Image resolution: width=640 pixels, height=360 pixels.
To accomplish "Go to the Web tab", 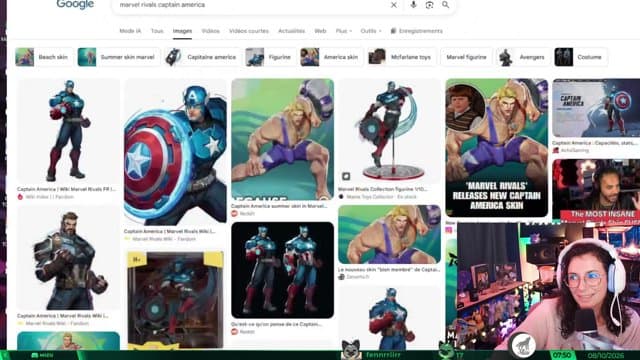I will 320,31.
